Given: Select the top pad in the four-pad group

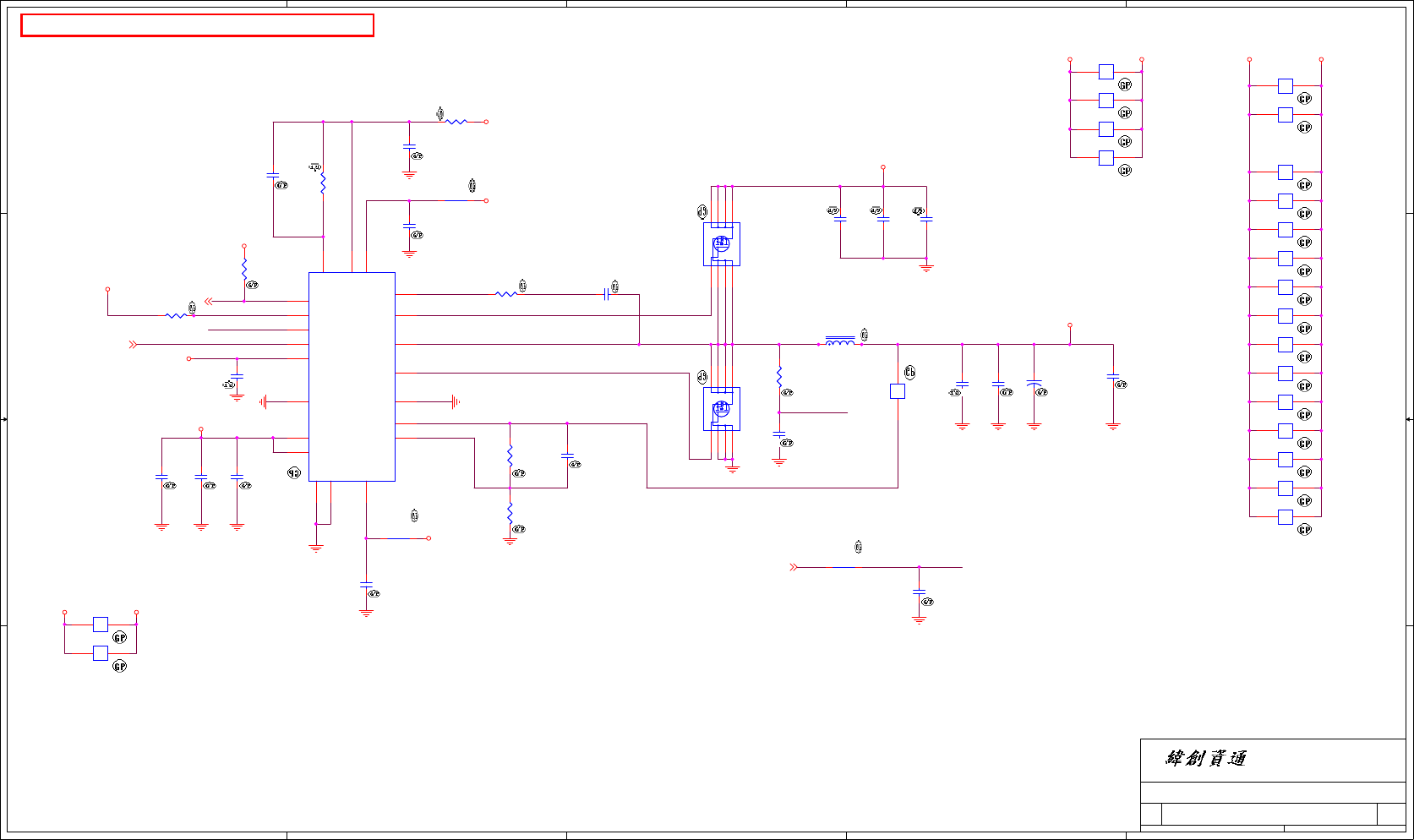Looking at the screenshot, I should point(1106,72).
